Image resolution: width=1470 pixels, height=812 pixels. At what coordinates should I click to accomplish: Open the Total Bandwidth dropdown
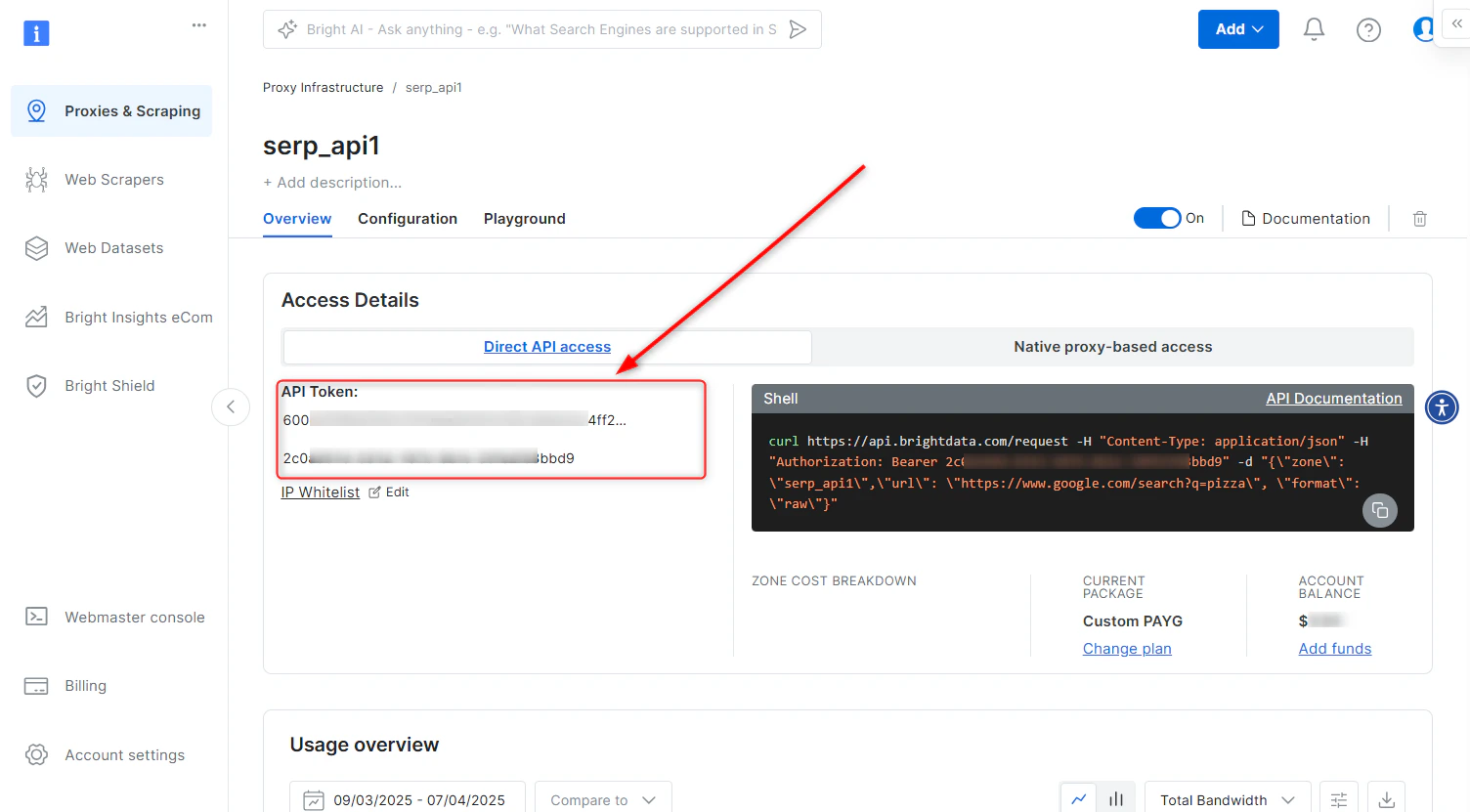click(x=1228, y=799)
